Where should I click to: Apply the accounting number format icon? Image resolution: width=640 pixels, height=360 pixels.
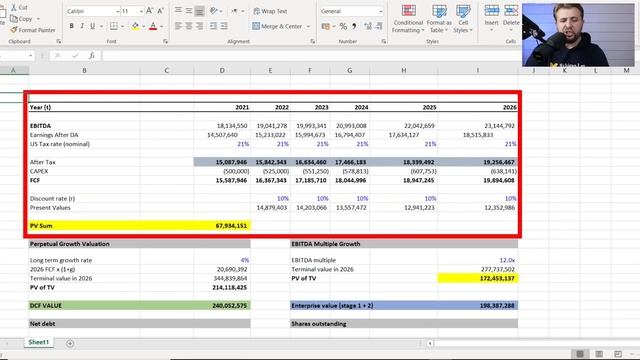point(325,26)
